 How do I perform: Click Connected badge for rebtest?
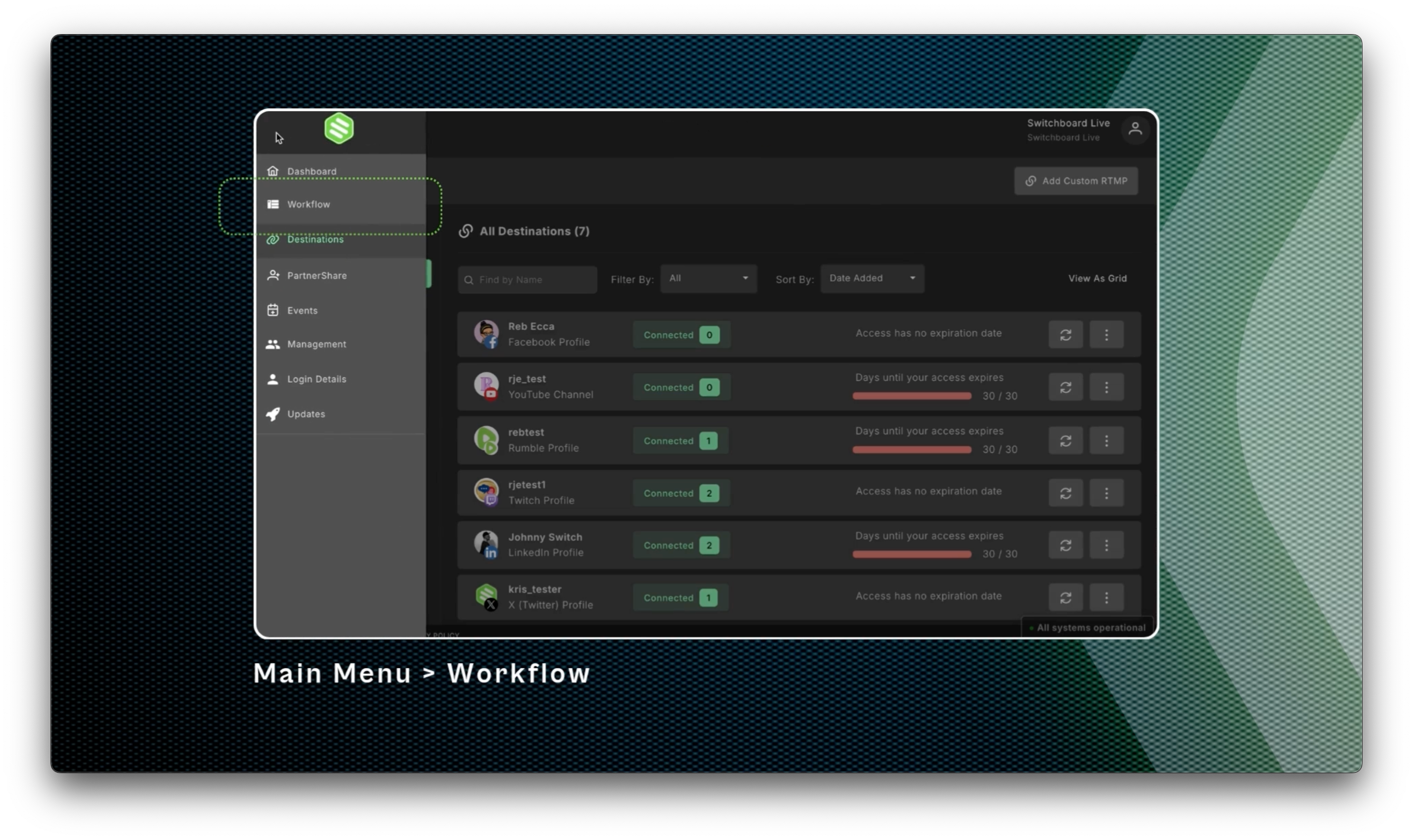tap(681, 441)
